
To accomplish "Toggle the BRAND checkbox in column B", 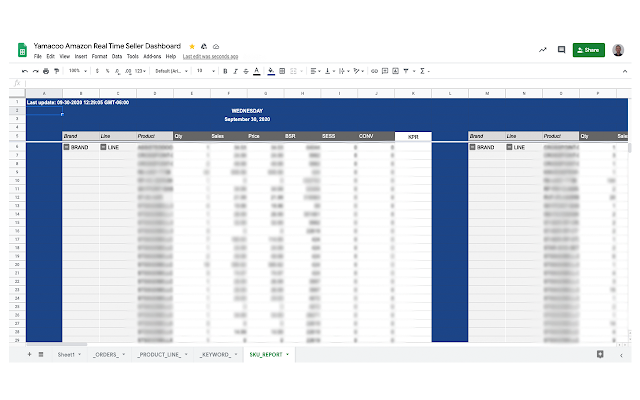I will click(x=67, y=147).
